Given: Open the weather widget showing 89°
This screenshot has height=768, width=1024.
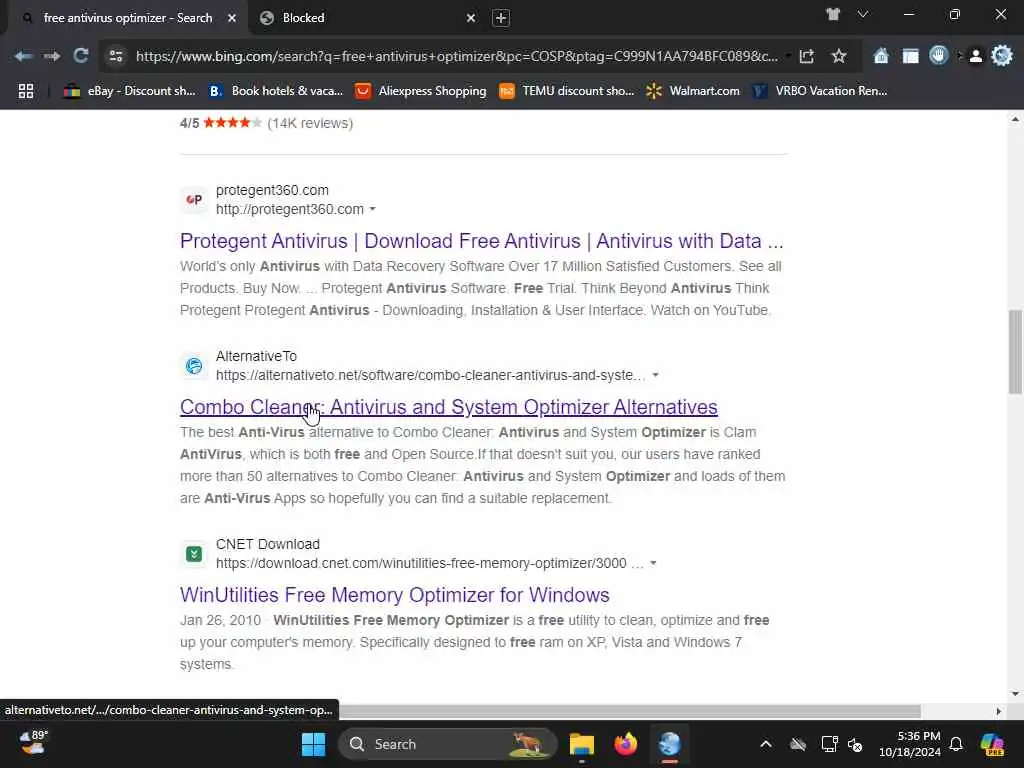Looking at the screenshot, I should [34, 743].
